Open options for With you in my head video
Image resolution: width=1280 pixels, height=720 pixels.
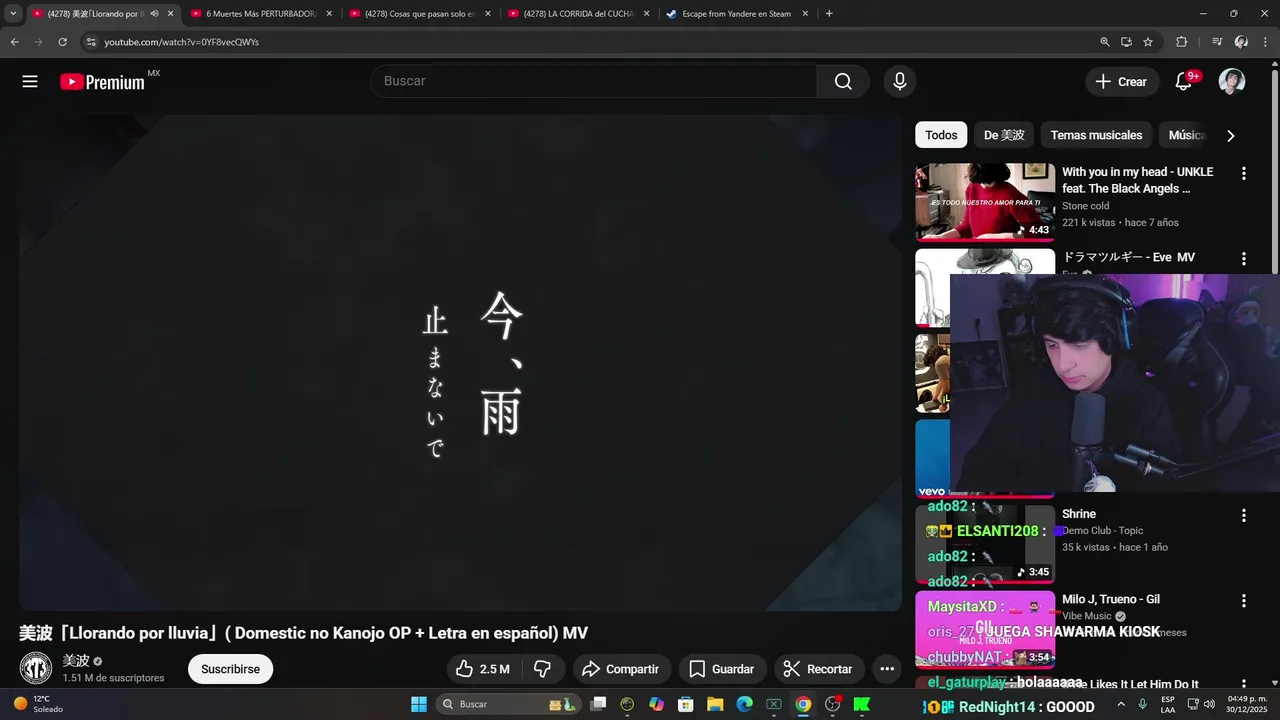[x=1244, y=173]
